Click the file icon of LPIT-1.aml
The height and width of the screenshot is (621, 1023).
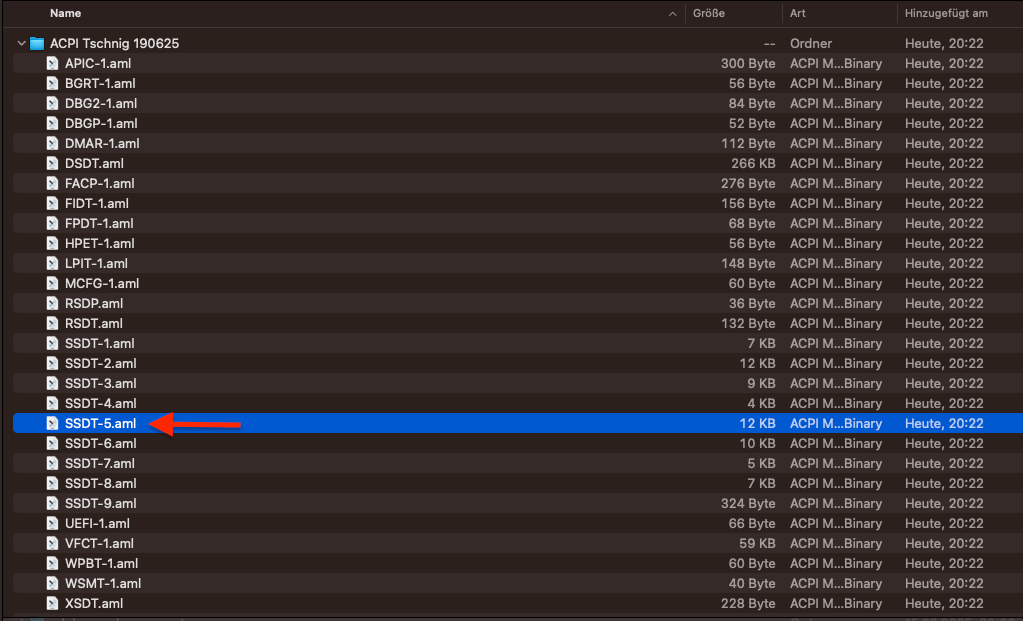[x=52, y=264]
